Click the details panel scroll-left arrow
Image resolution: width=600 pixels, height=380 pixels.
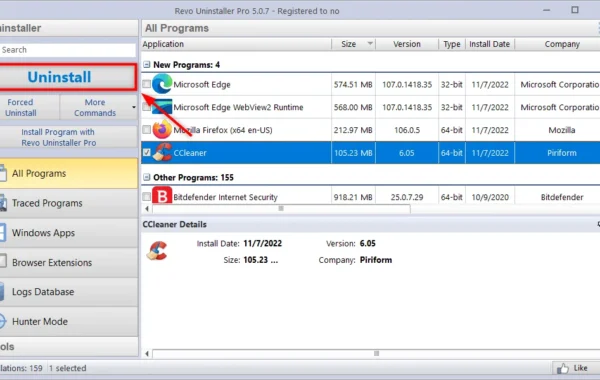coord(147,353)
